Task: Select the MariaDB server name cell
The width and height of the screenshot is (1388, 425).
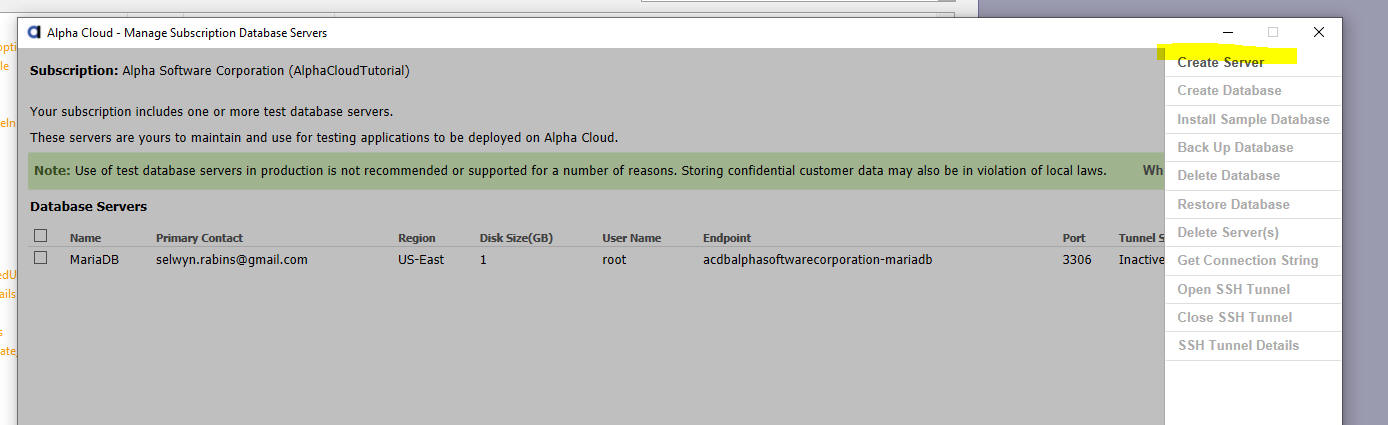Action: (x=94, y=259)
